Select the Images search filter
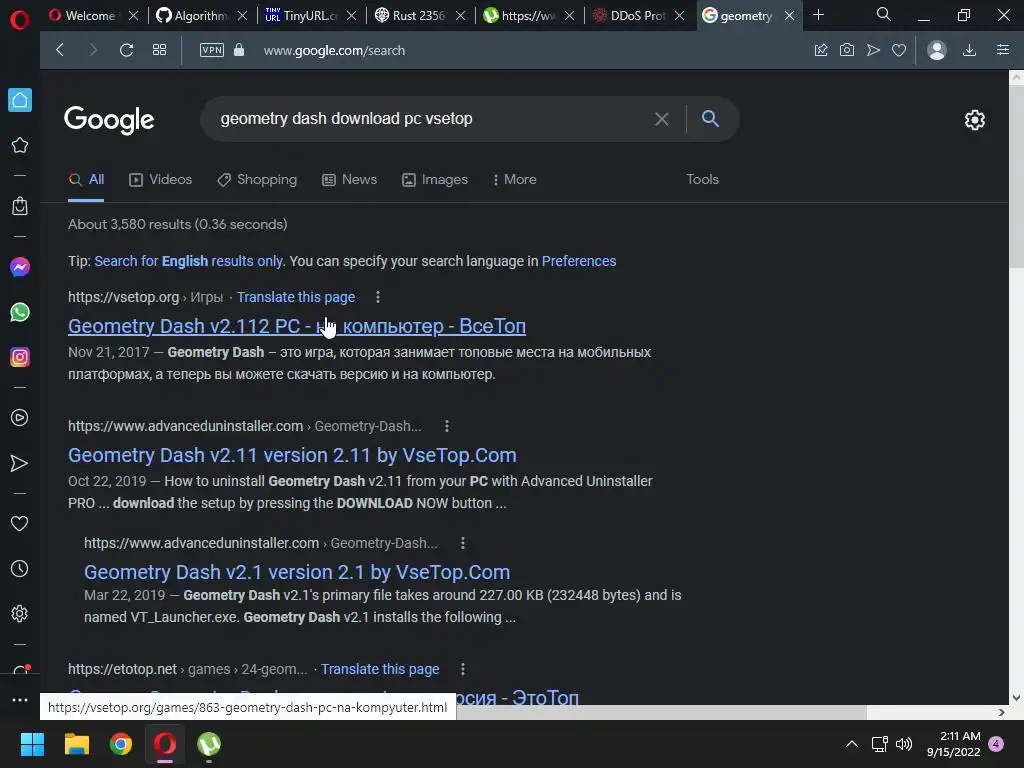Image resolution: width=1024 pixels, height=768 pixels. click(x=435, y=180)
